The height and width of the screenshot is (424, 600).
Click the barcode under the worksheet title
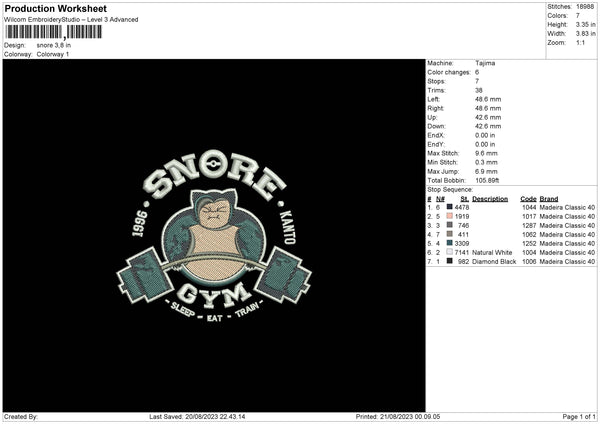tap(54, 32)
